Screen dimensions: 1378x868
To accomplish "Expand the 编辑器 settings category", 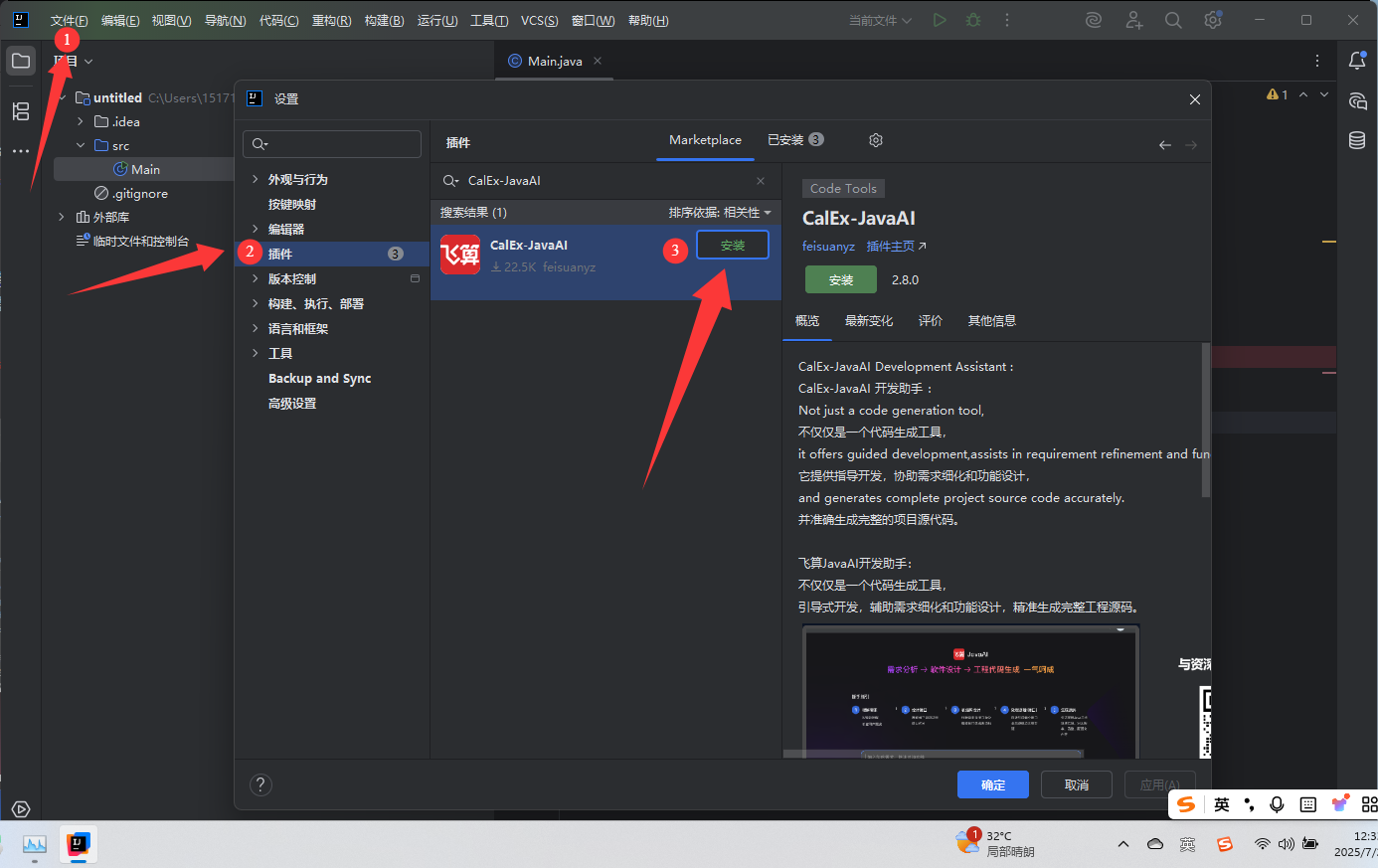I will pos(256,229).
